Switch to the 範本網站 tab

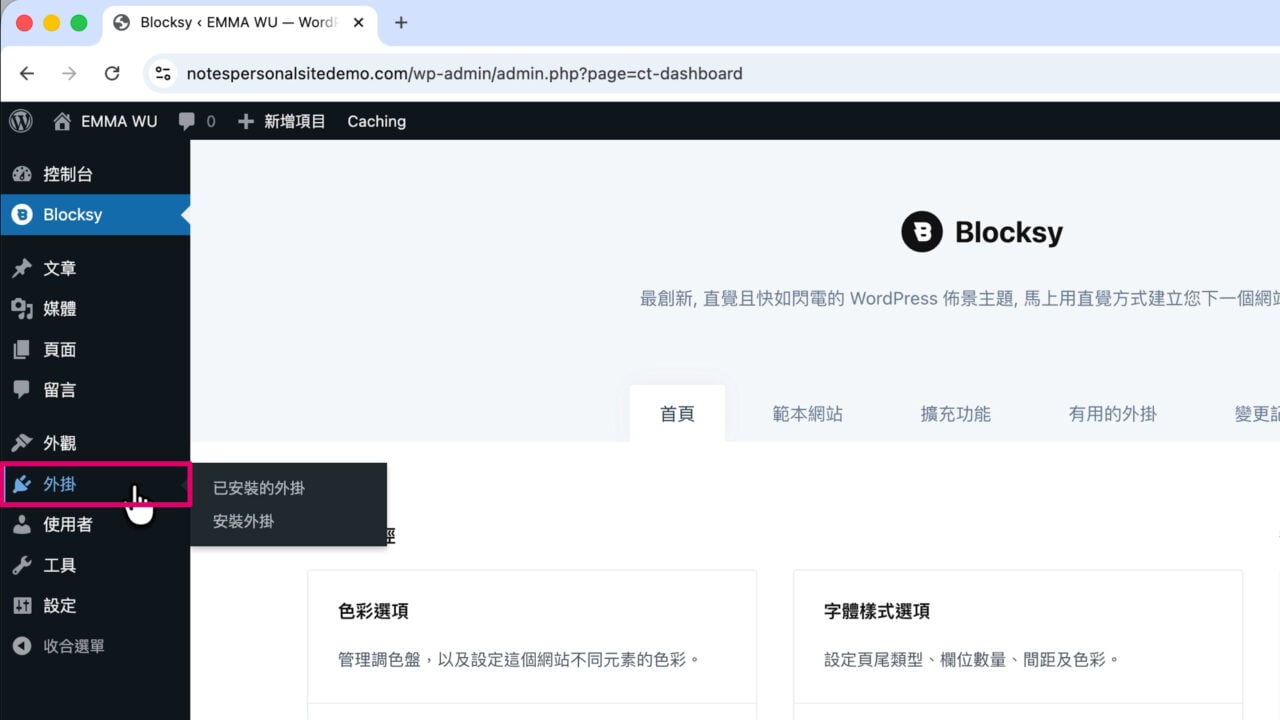coord(808,413)
